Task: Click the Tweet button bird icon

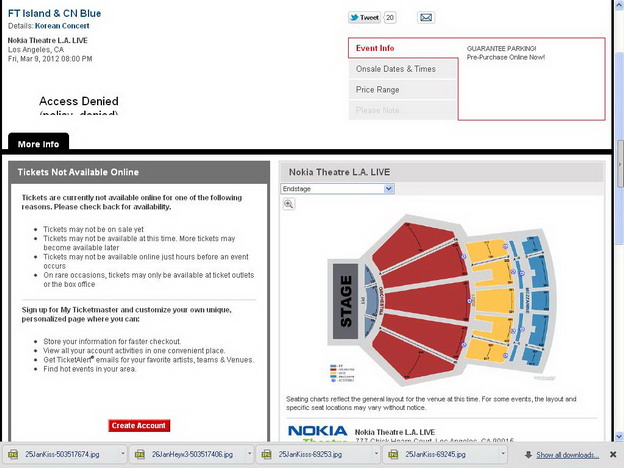Action: click(354, 18)
